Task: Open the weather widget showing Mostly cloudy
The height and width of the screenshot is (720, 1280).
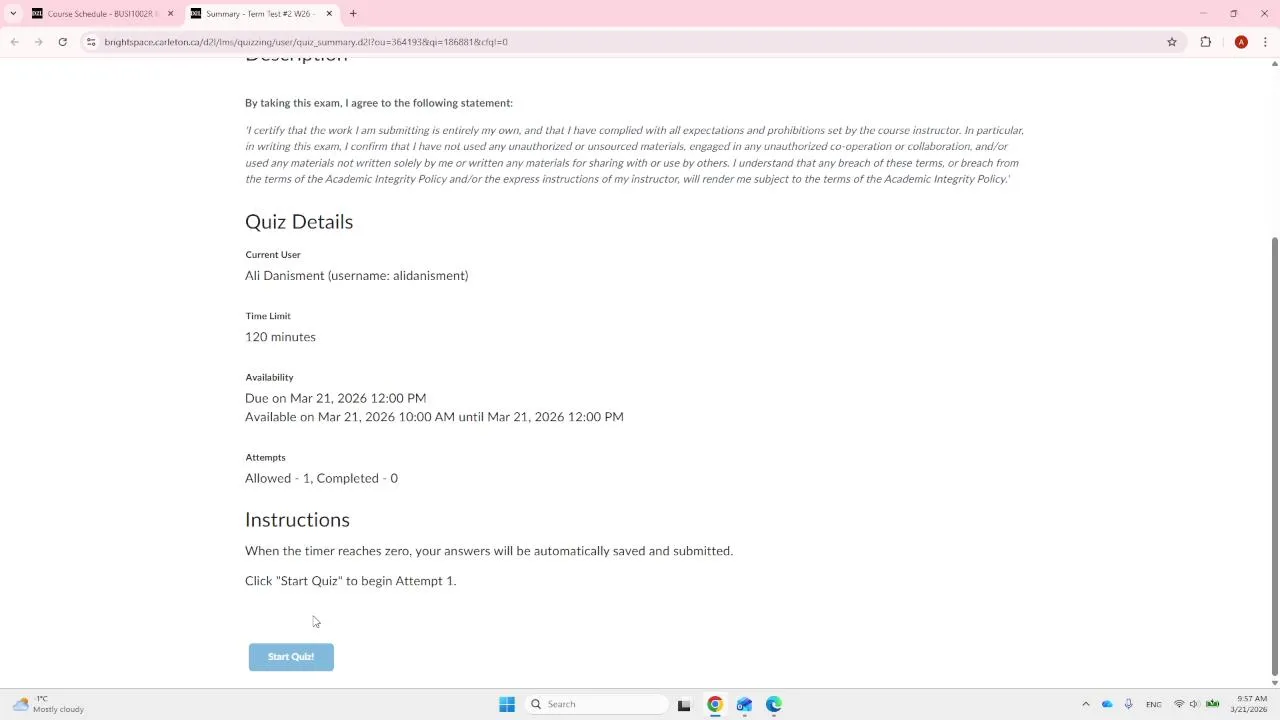Action: pyautogui.click(x=48, y=704)
